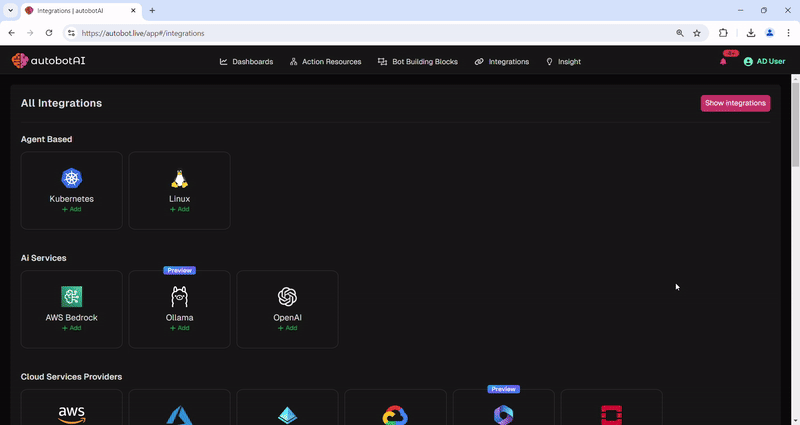The width and height of the screenshot is (800, 425).
Task: Add a Kubernetes integration
Action: (x=71, y=209)
